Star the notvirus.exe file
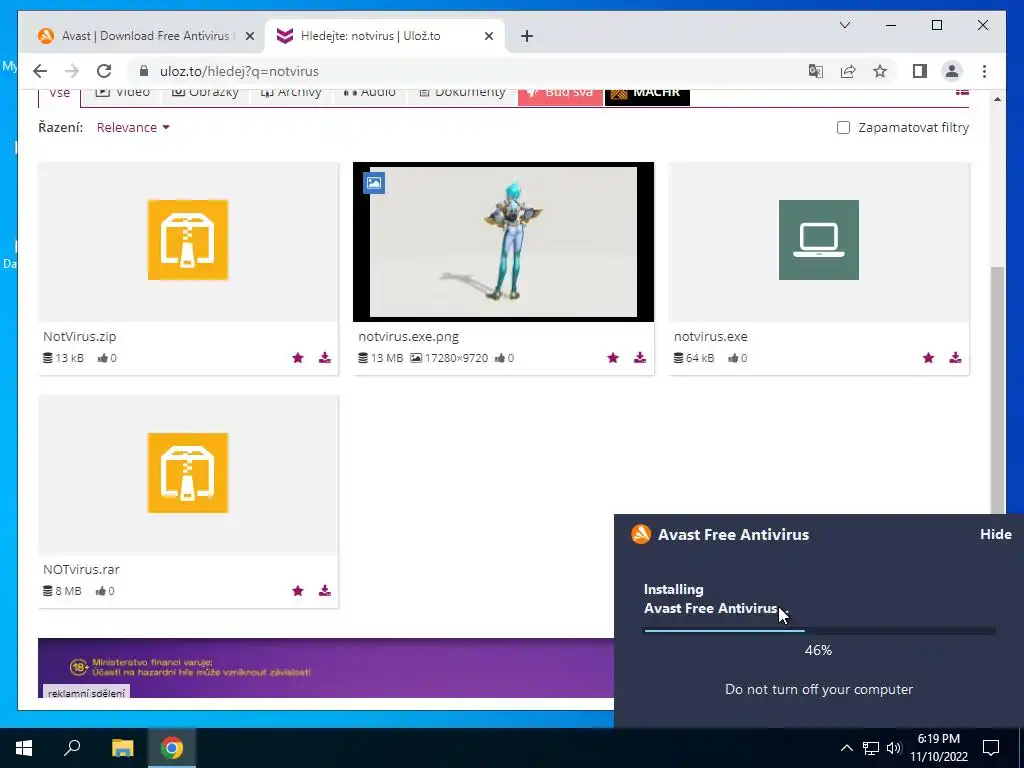The width and height of the screenshot is (1024, 768). coord(928,358)
